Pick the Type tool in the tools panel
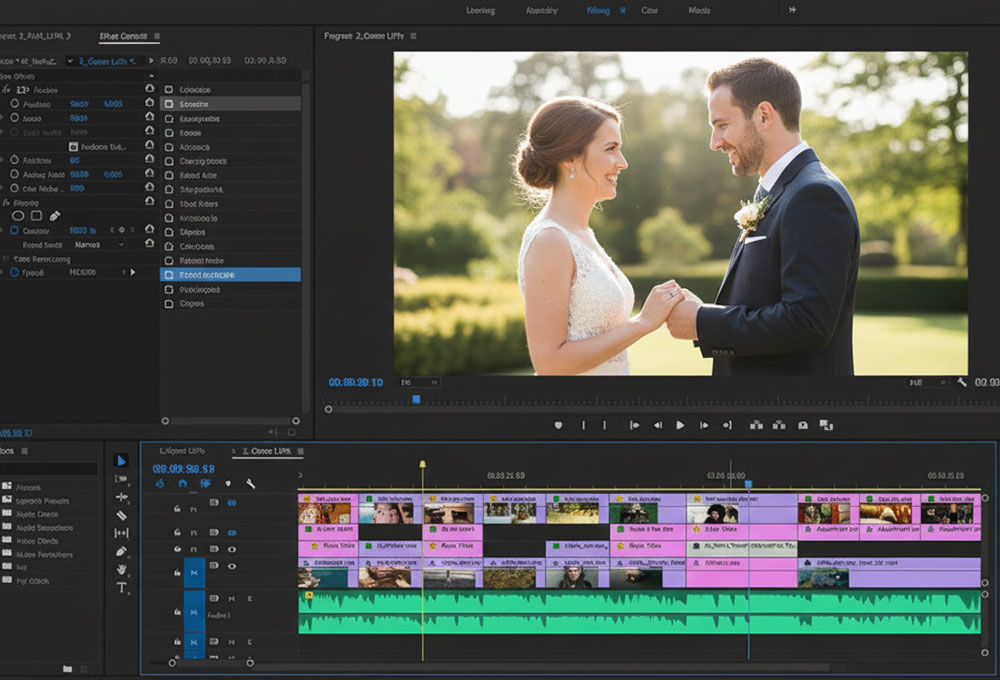Screen dimensions: 1000x680 coord(122,587)
